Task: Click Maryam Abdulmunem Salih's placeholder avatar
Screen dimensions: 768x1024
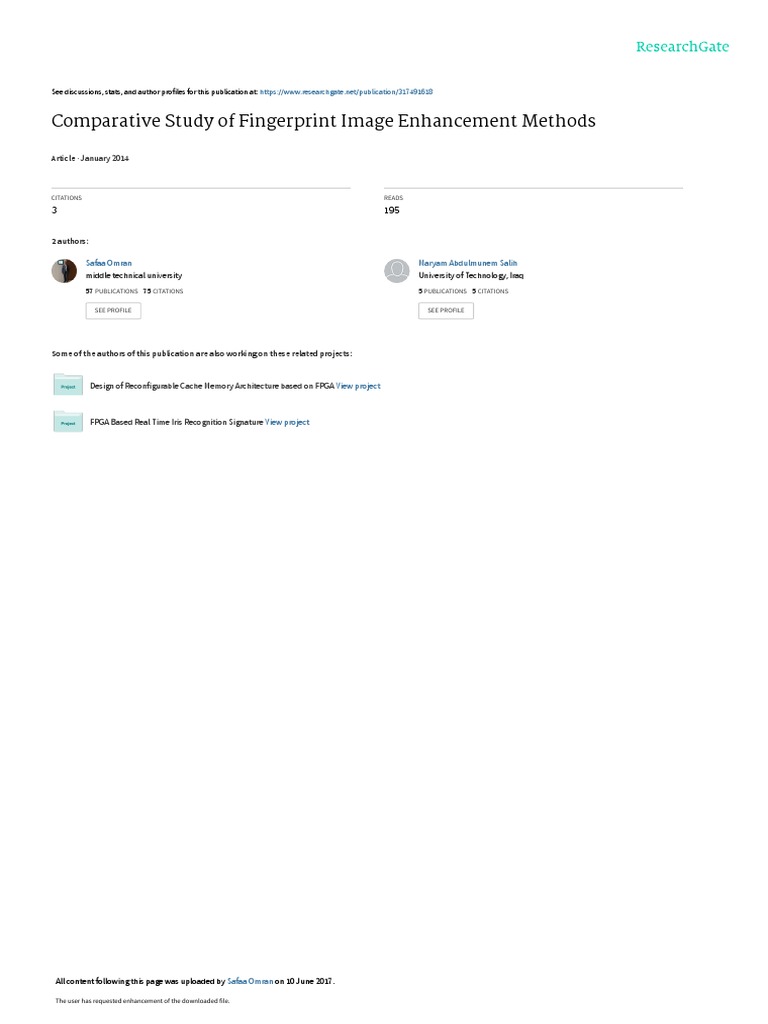Action: tap(396, 270)
